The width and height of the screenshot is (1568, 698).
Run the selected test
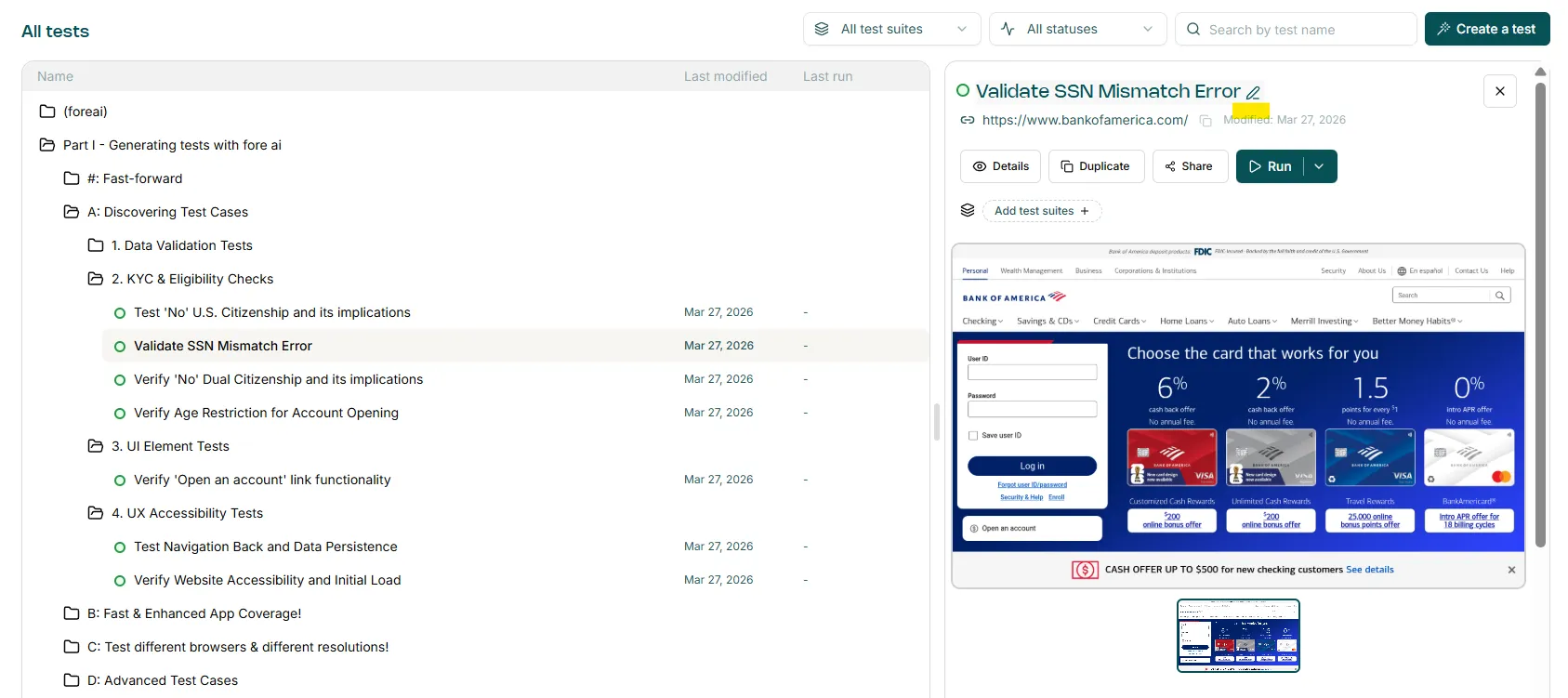point(1270,166)
